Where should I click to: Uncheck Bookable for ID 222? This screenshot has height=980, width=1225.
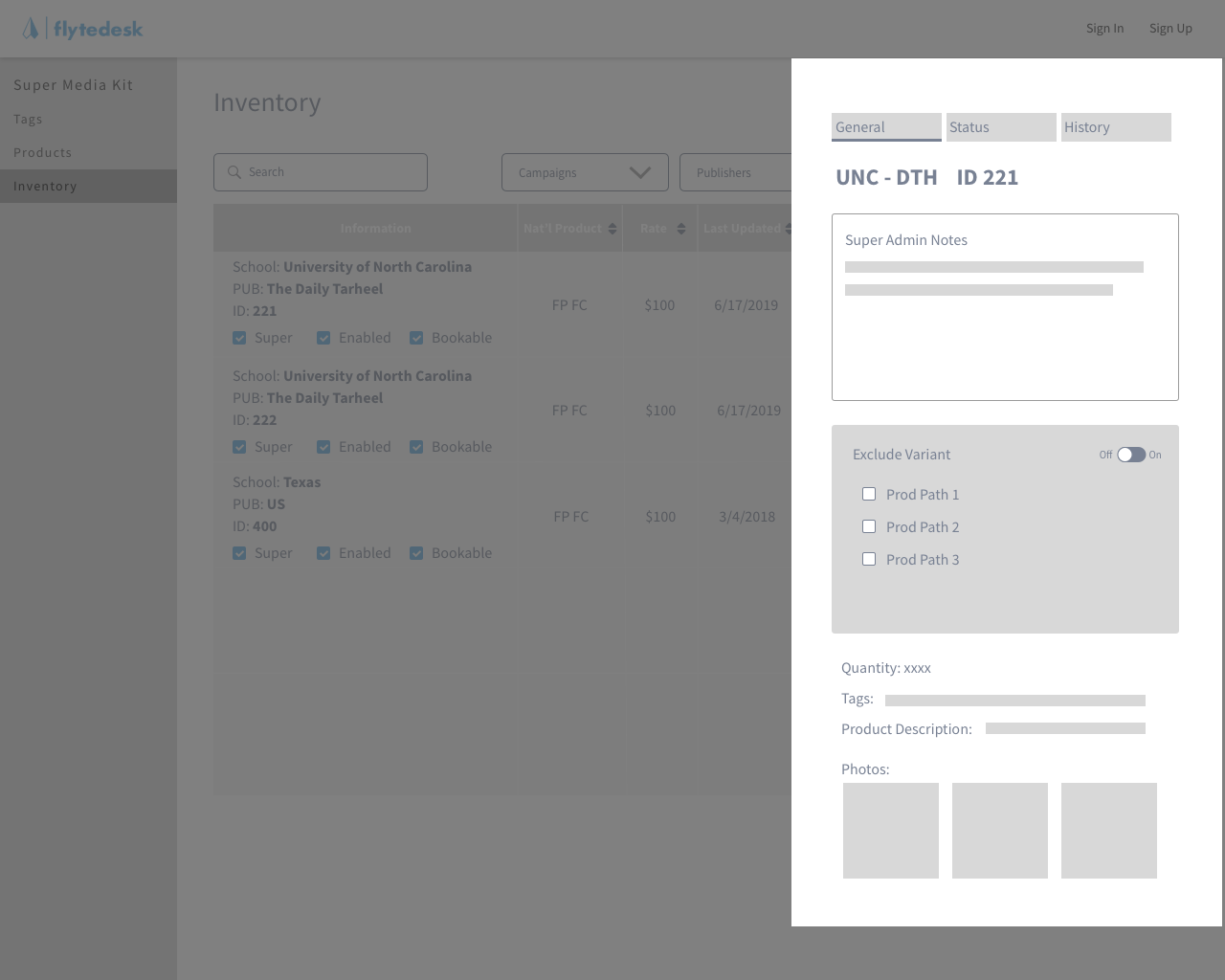point(416,447)
